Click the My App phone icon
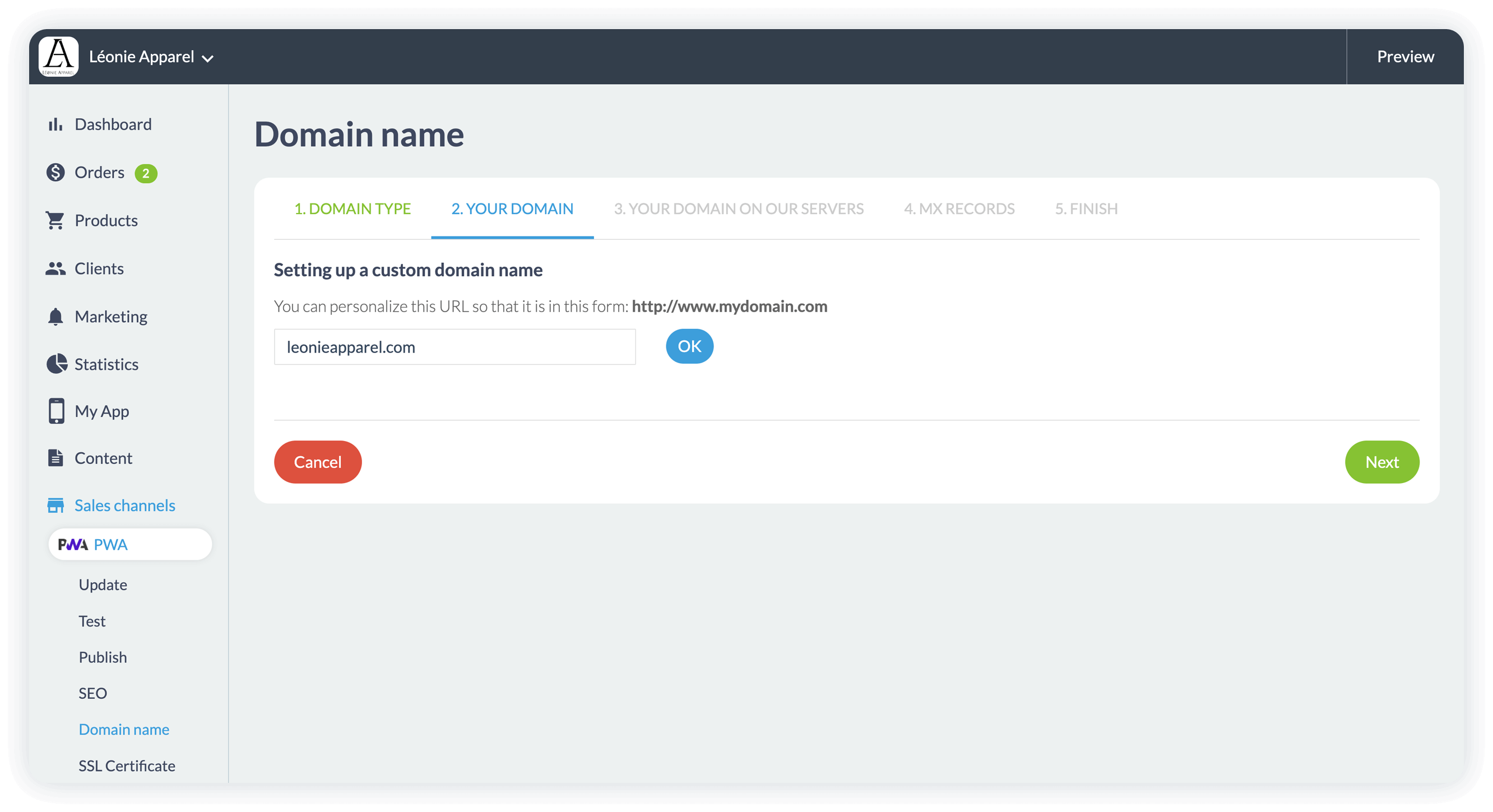1493x812 pixels. tap(55, 411)
